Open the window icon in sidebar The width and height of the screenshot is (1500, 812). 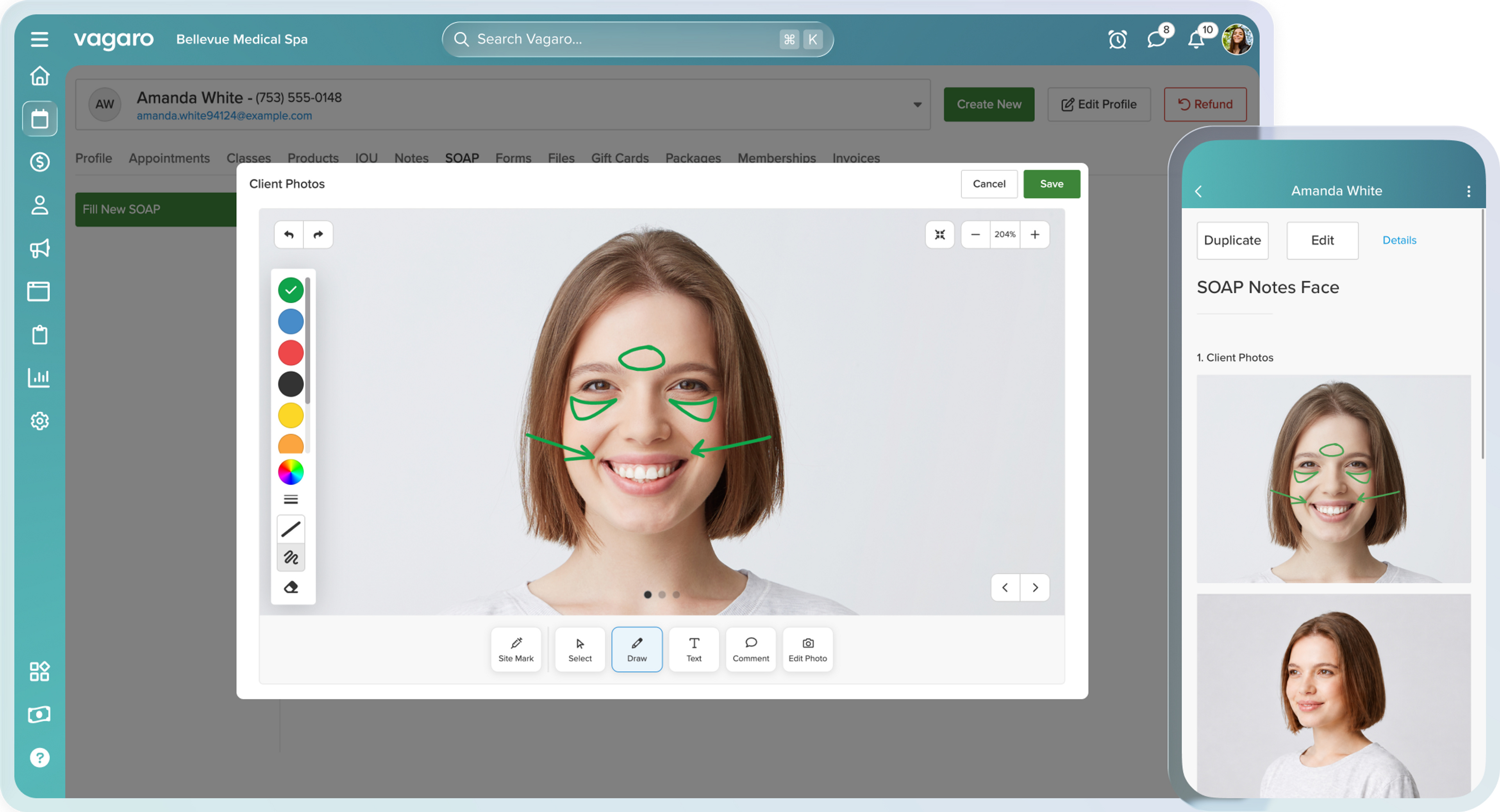(x=38, y=291)
